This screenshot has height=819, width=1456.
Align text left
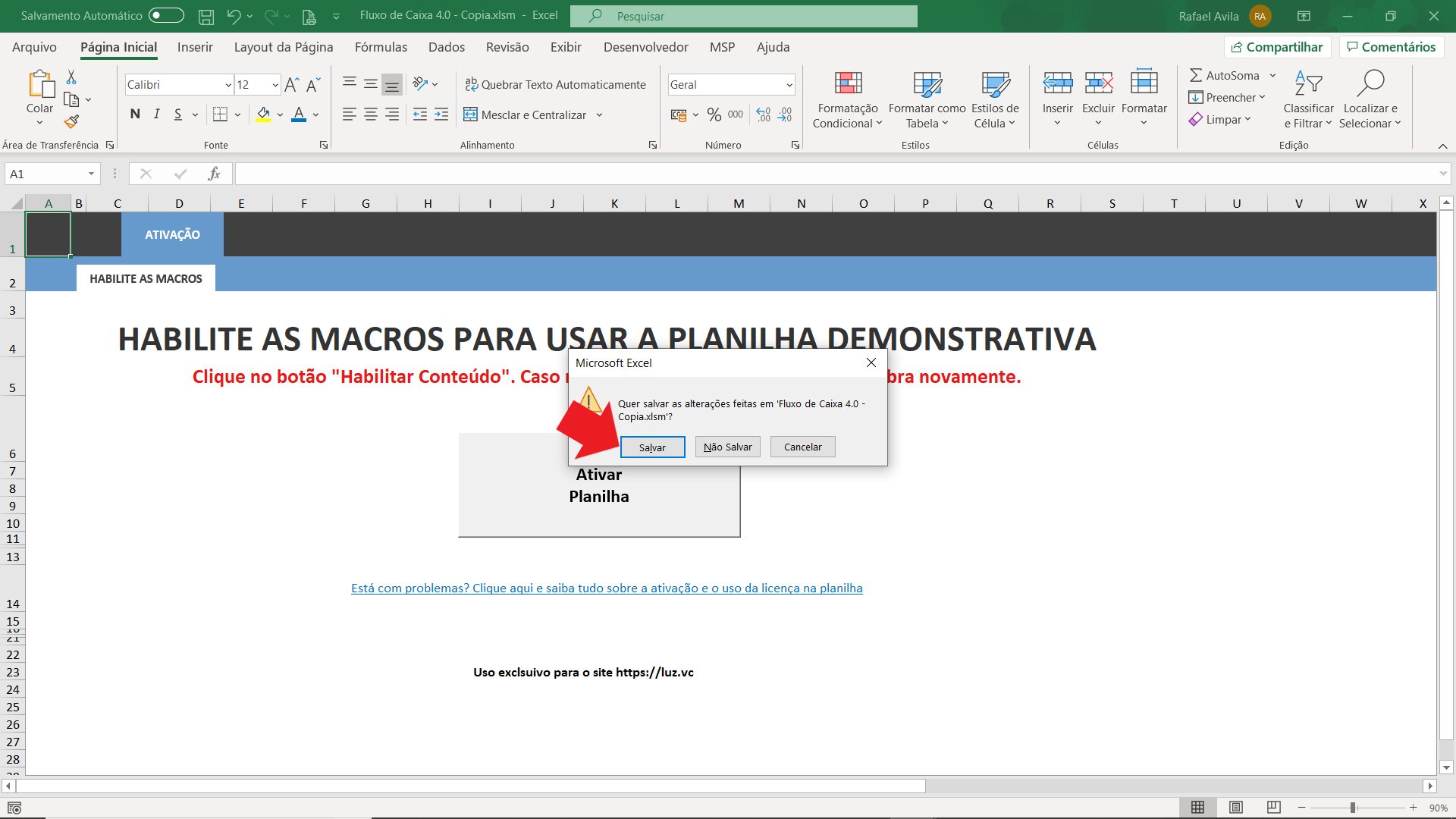(350, 115)
